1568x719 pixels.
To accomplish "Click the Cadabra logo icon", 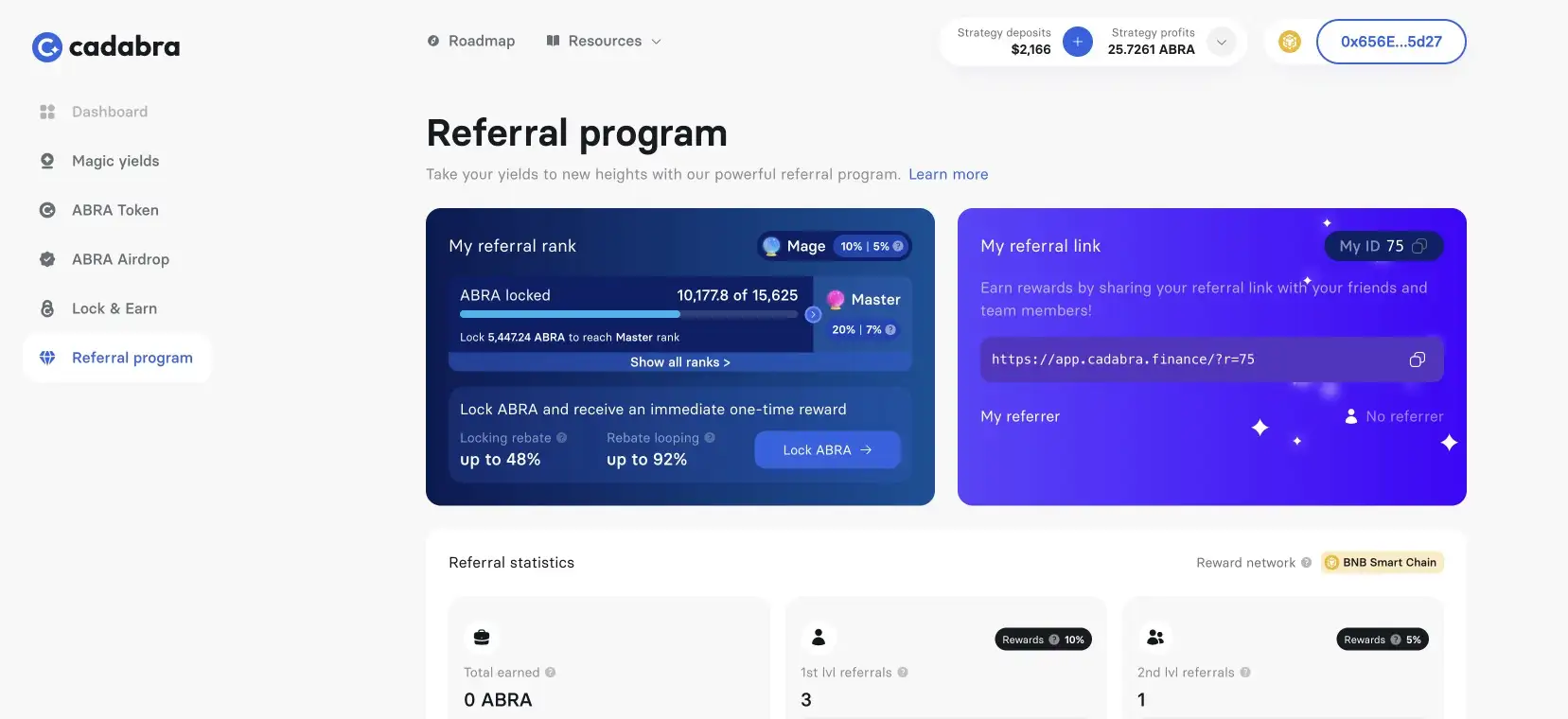I will pos(47,47).
